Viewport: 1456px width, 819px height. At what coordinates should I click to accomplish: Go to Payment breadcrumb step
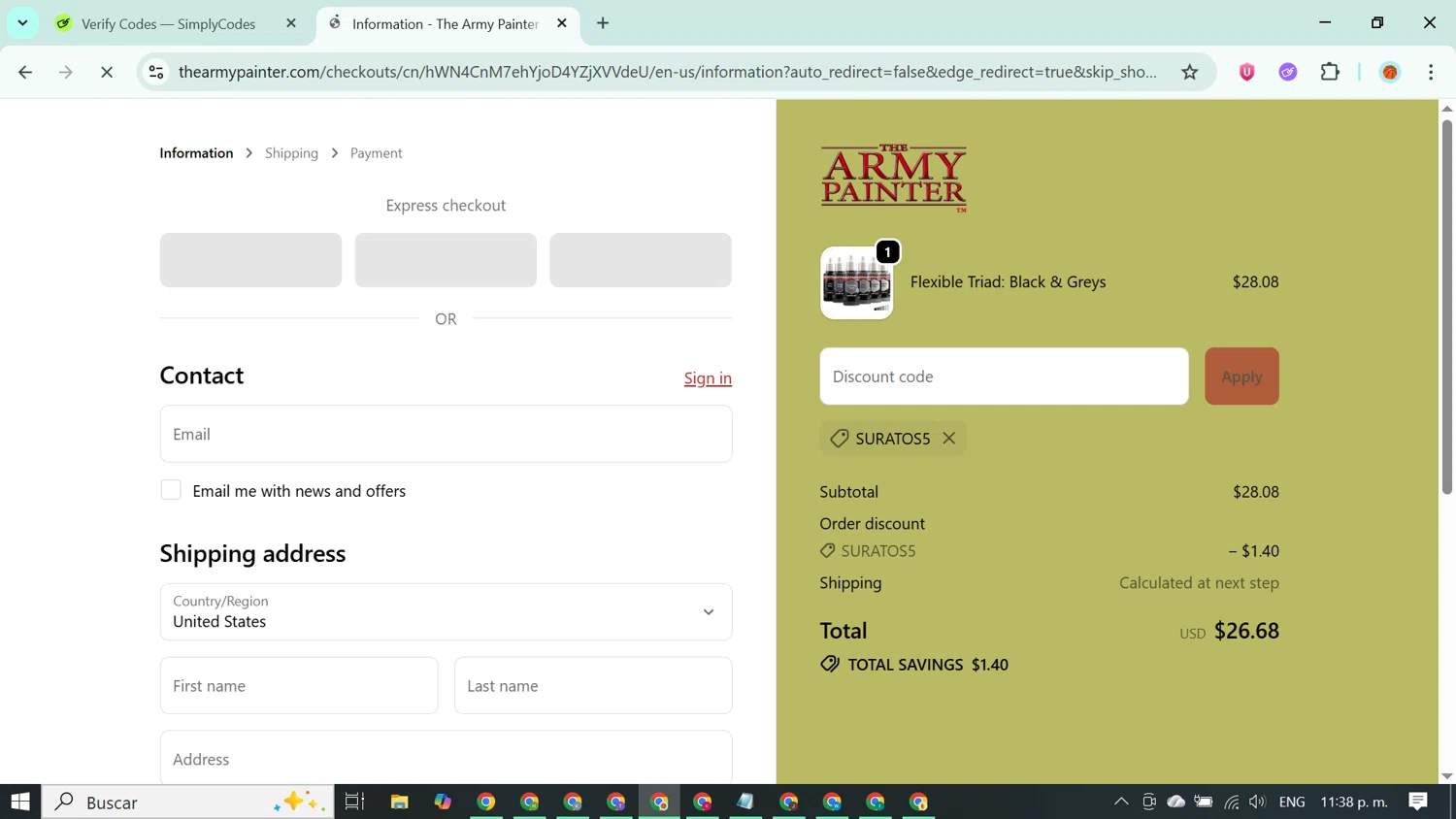376,153
